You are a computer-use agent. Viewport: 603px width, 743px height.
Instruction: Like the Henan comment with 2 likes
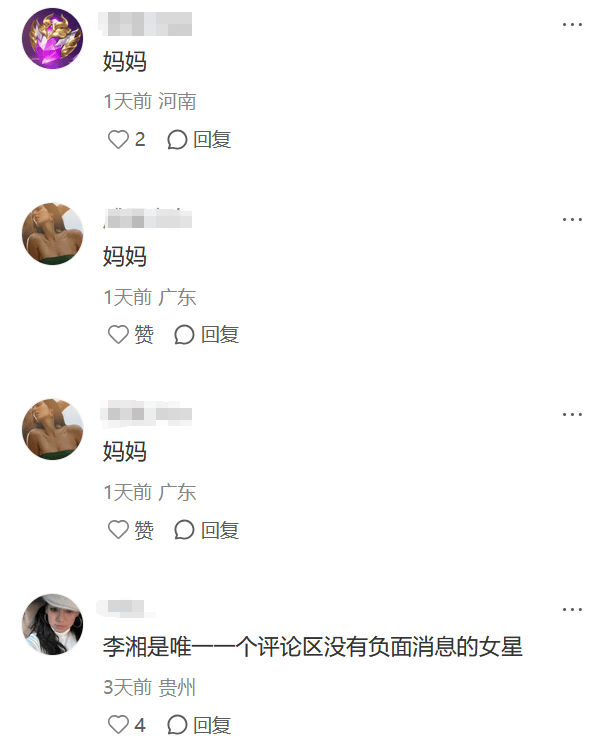point(118,140)
